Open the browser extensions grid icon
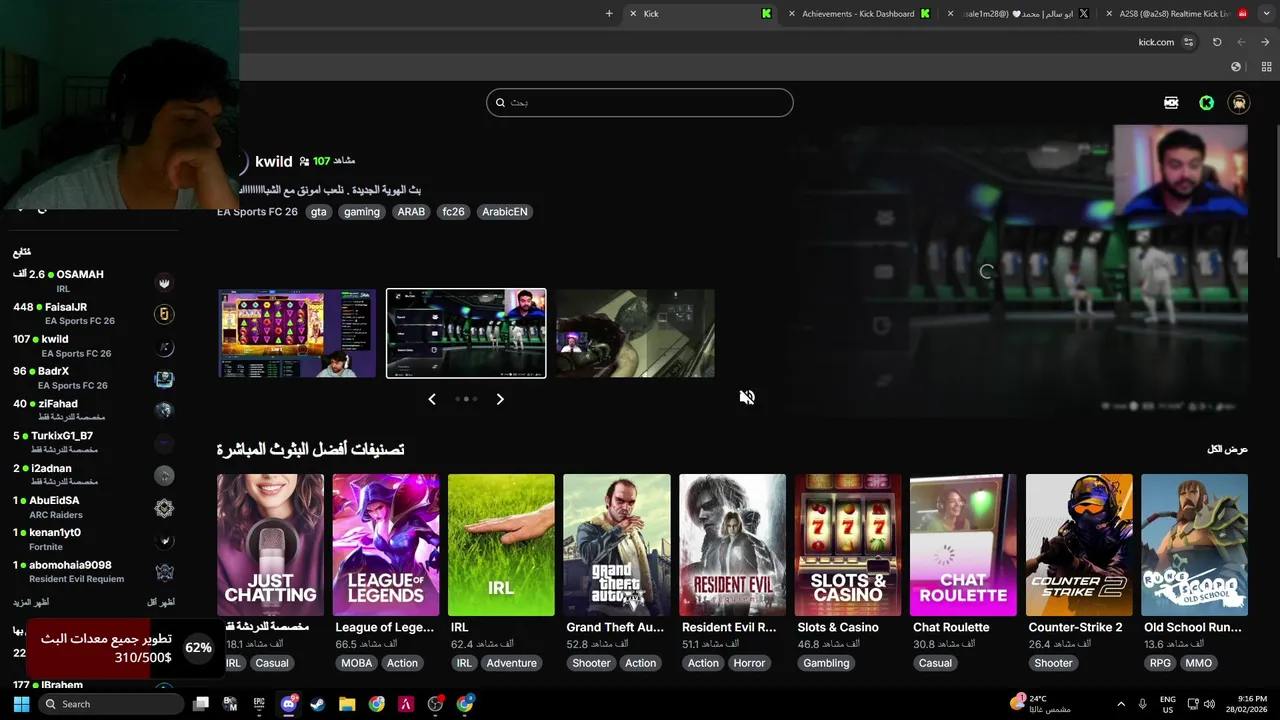This screenshot has height=720, width=1280. click(x=1266, y=67)
